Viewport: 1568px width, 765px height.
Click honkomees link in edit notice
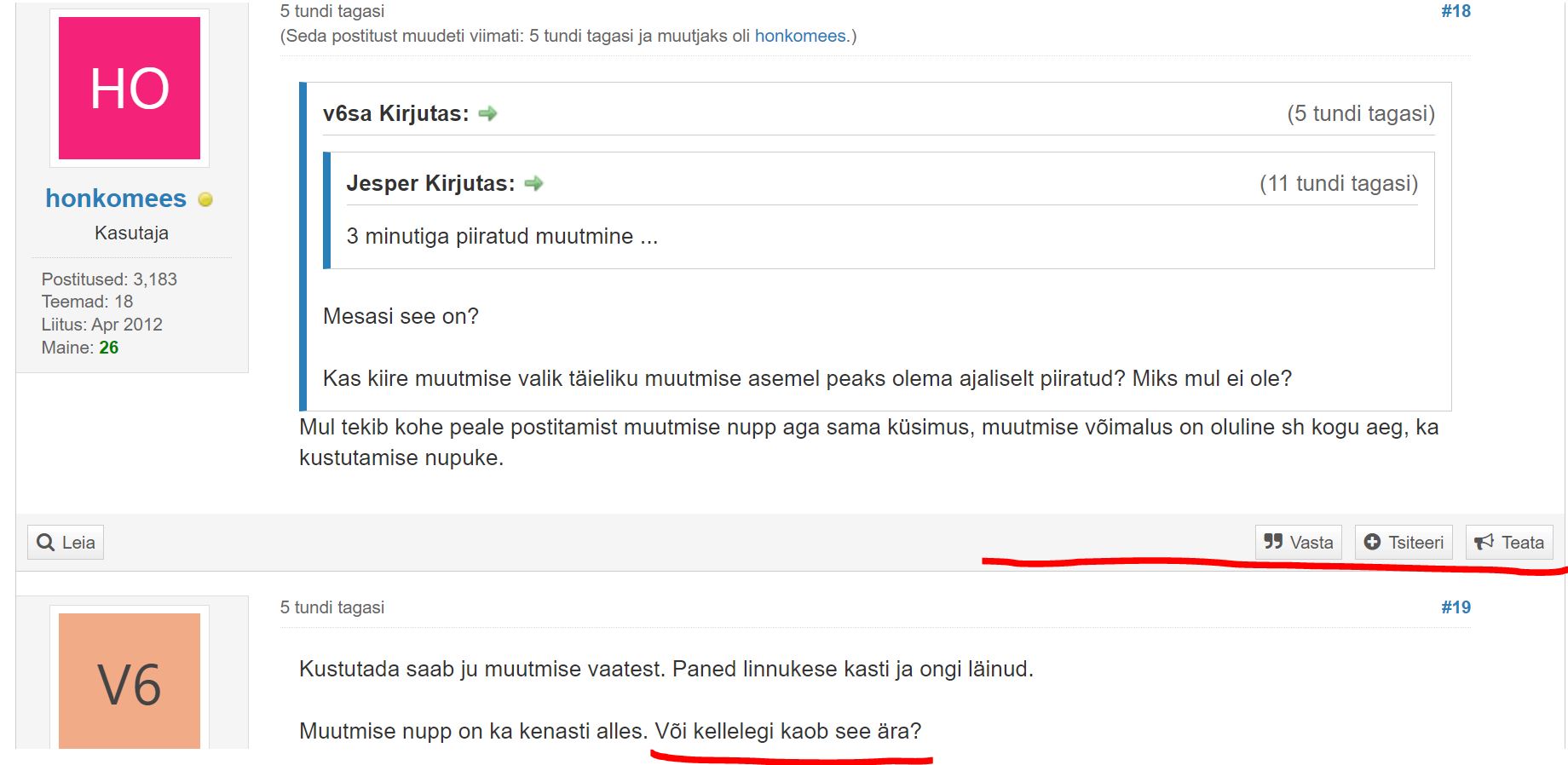(x=800, y=36)
